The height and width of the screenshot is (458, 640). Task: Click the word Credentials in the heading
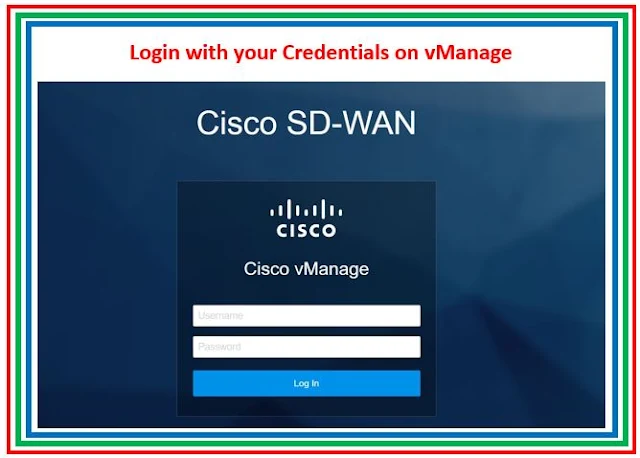[x=336, y=52]
